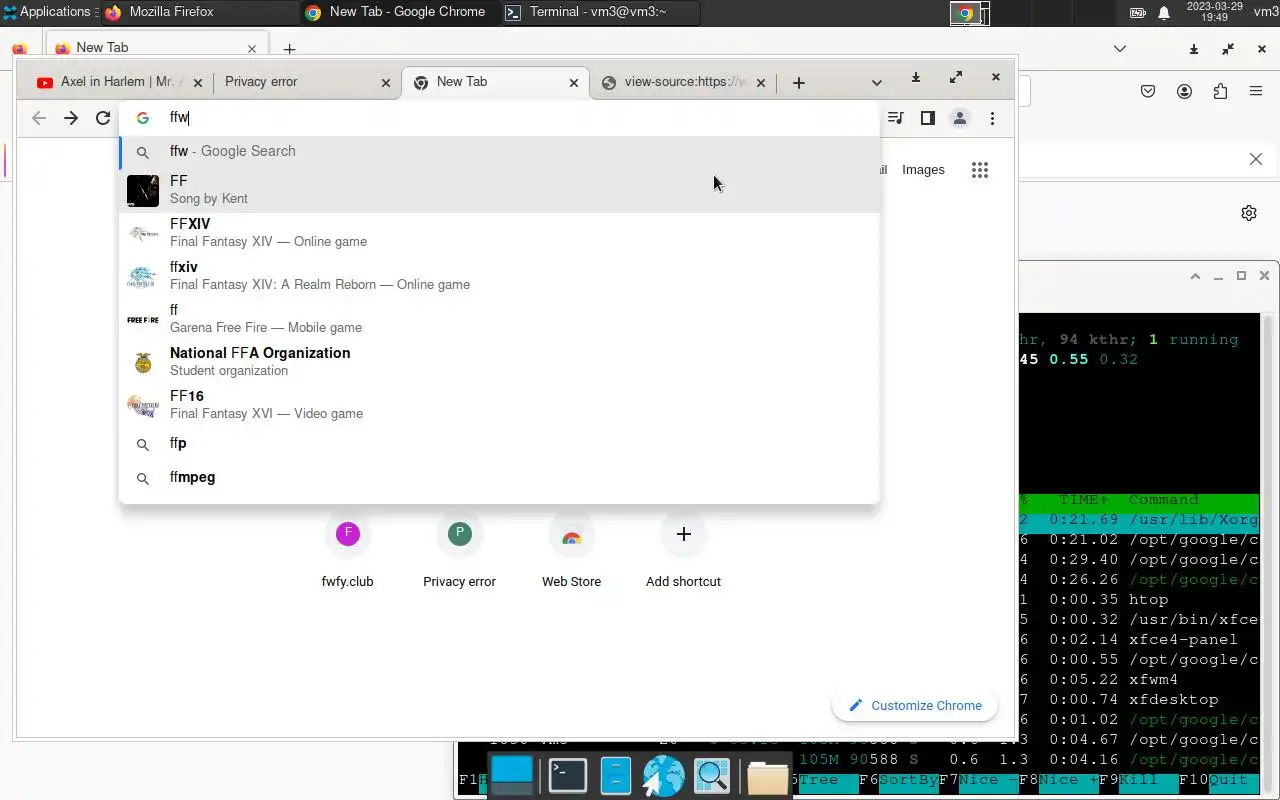Select 'ffp' search suggestion
Image resolution: width=1280 pixels, height=800 pixels.
[500, 444]
